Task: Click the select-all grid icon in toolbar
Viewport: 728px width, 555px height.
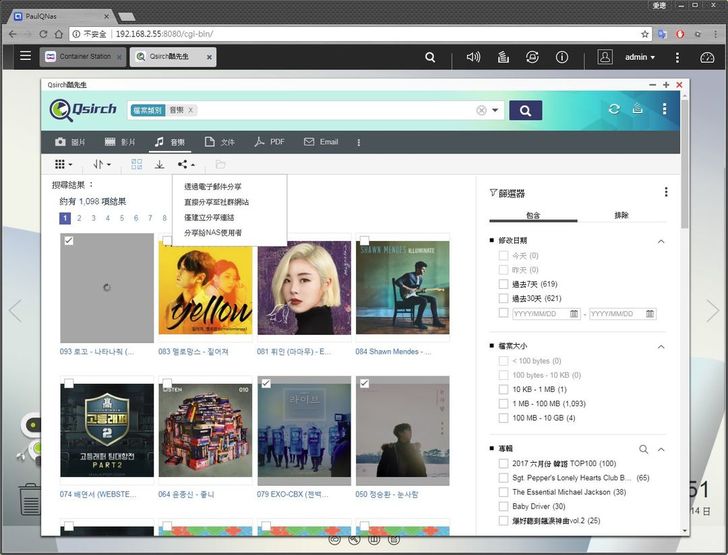Action: pyautogui.click(x=136, y=164)
